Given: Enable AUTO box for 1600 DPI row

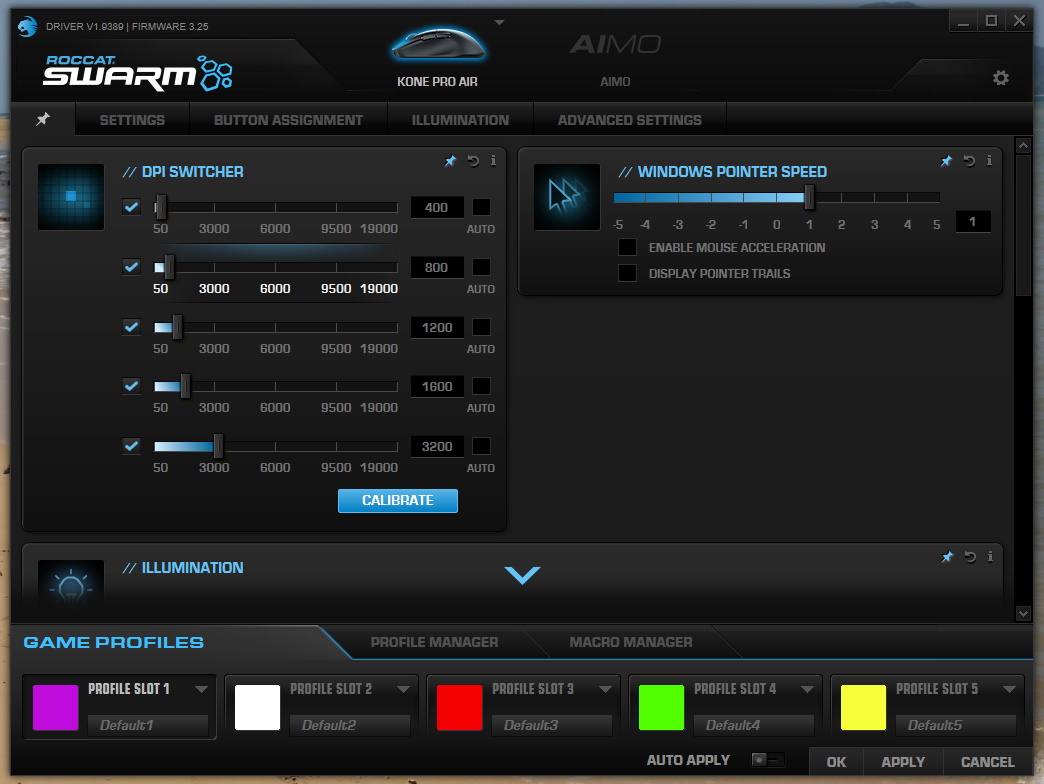Looking at the screenshot, I should [x=481, y=386].
